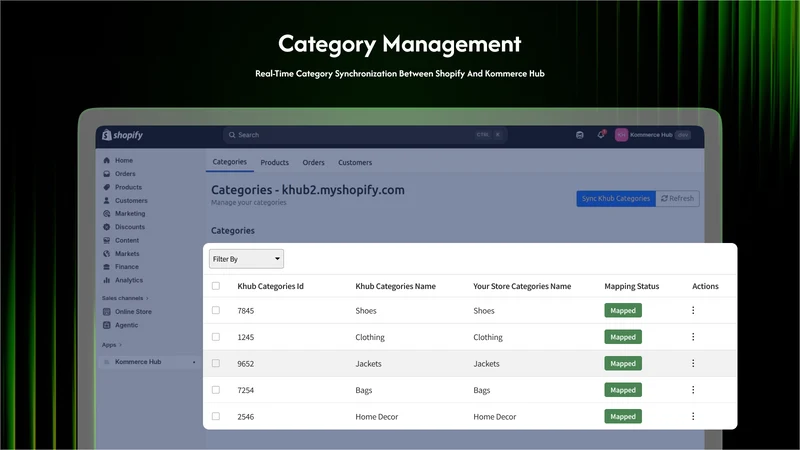
Task: Click the Mapped badge for Clothing
Action: 623,337
